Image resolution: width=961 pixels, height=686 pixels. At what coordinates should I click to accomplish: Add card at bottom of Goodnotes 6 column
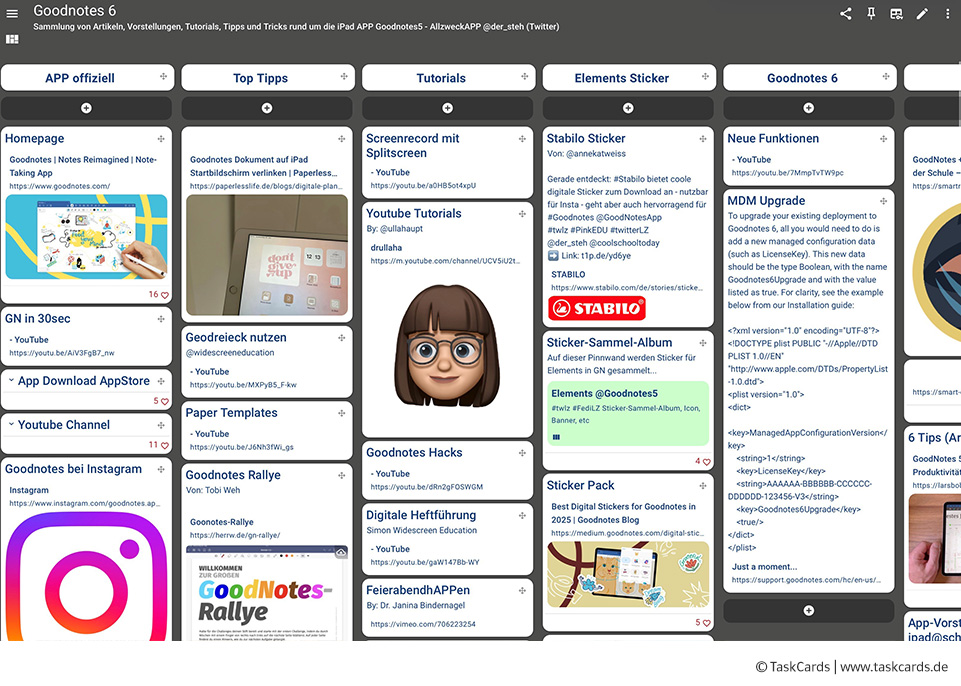point(809,611)
